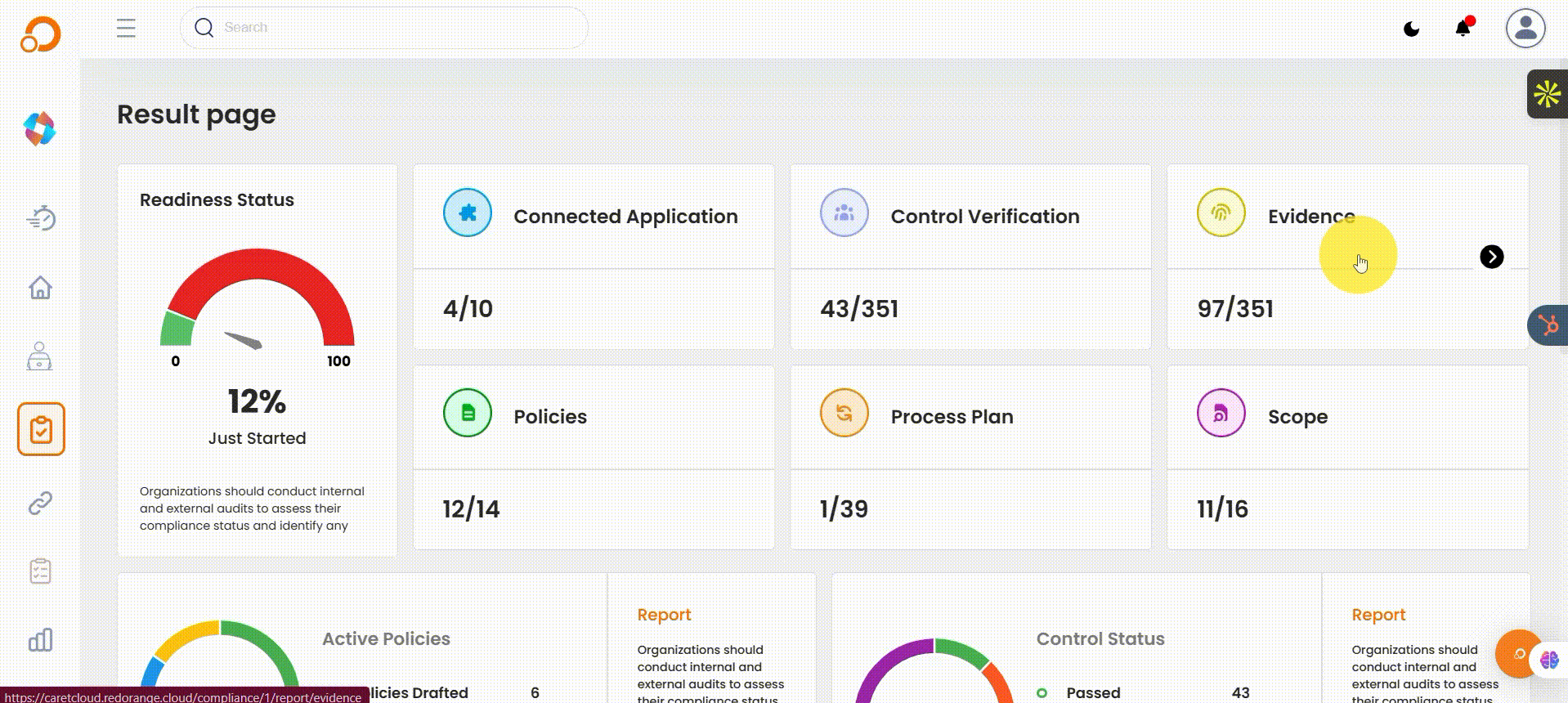Viewport: 1568px width, 703px height.
Task: Select the compliance clipboard icon in sidebar
Action: coord(41,429)
